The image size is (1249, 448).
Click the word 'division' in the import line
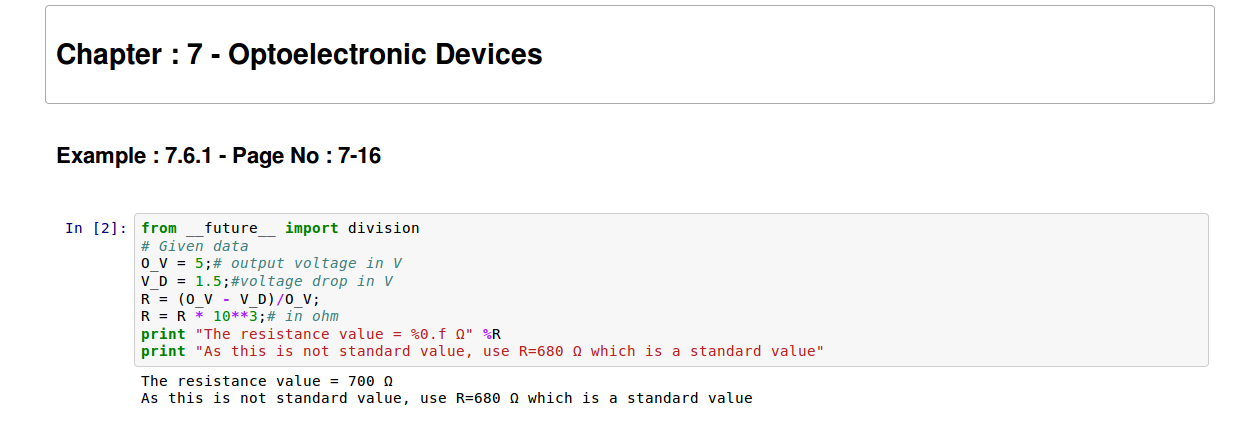(383, 228)
